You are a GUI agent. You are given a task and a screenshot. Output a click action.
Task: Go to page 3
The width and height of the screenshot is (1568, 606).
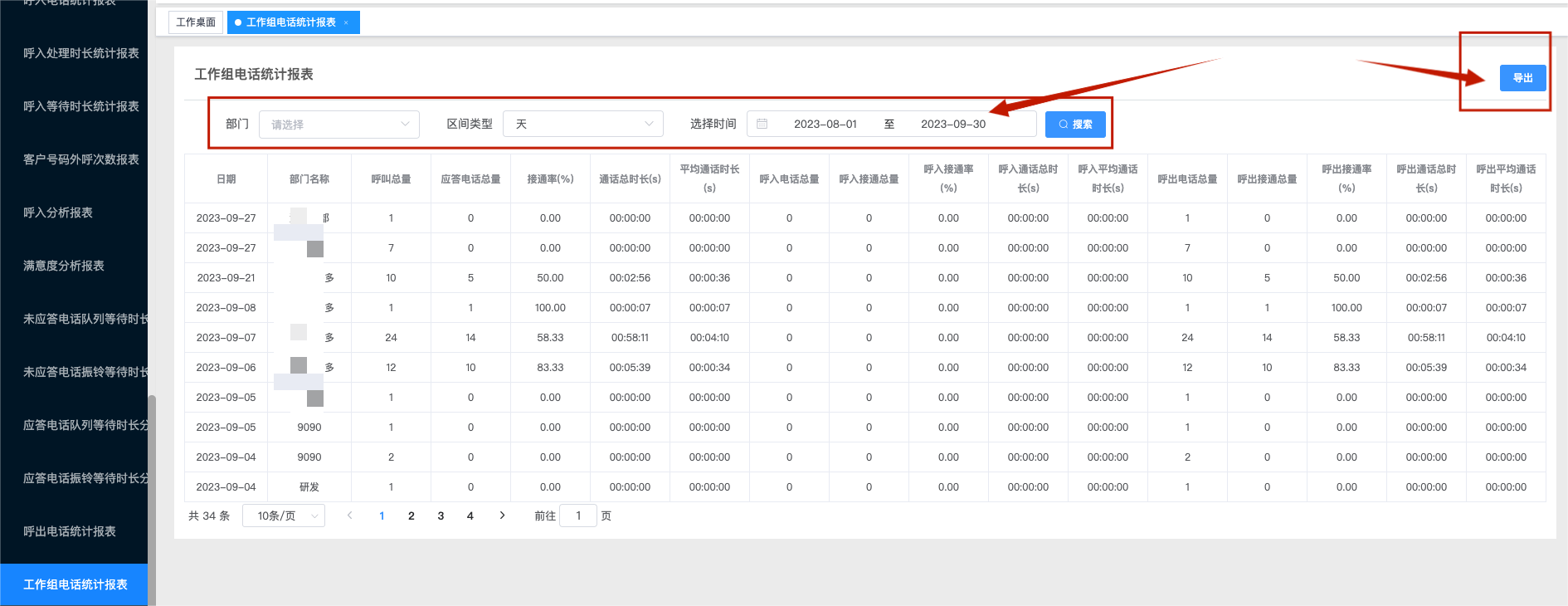441,516
